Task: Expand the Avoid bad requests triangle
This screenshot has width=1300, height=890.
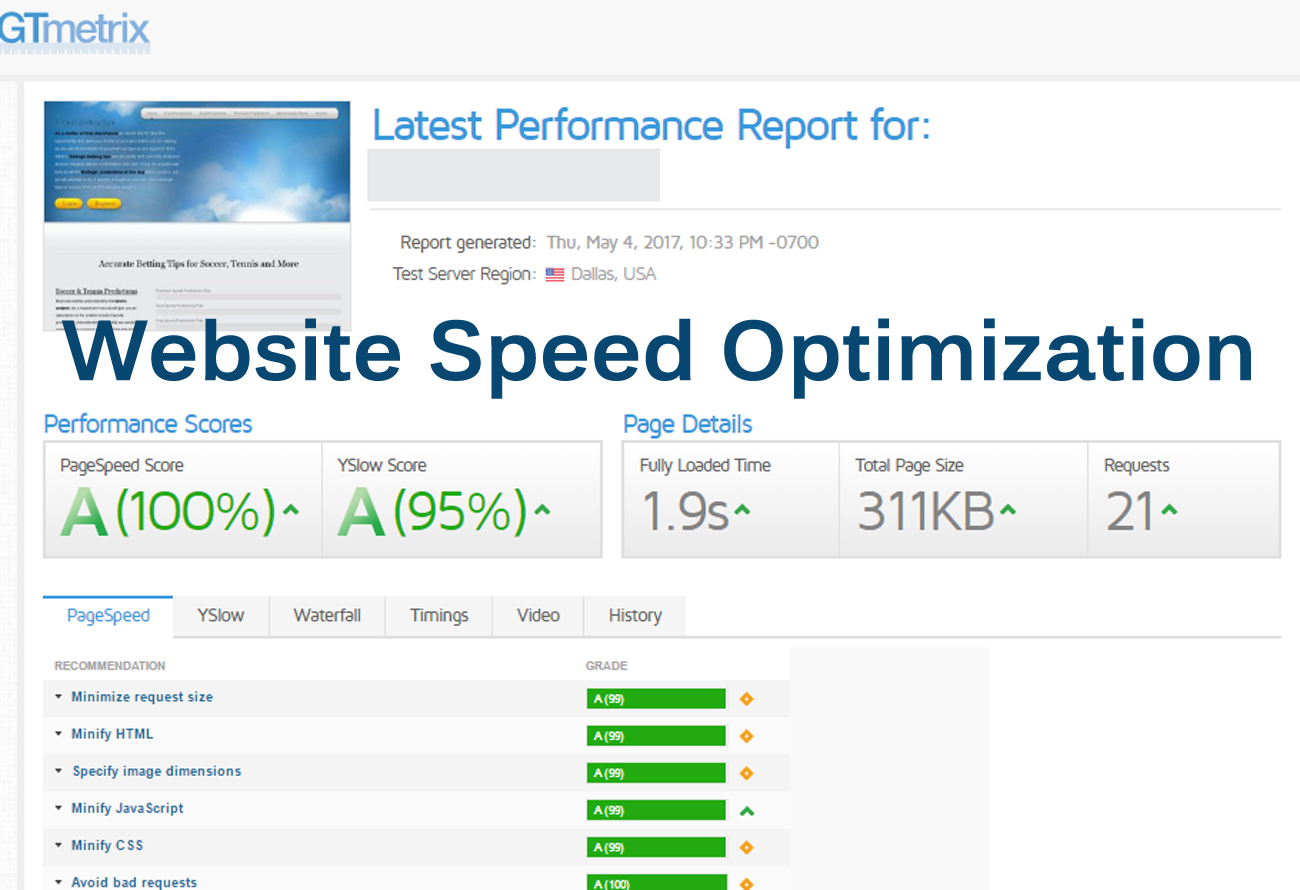Action: tap(59, 882)
